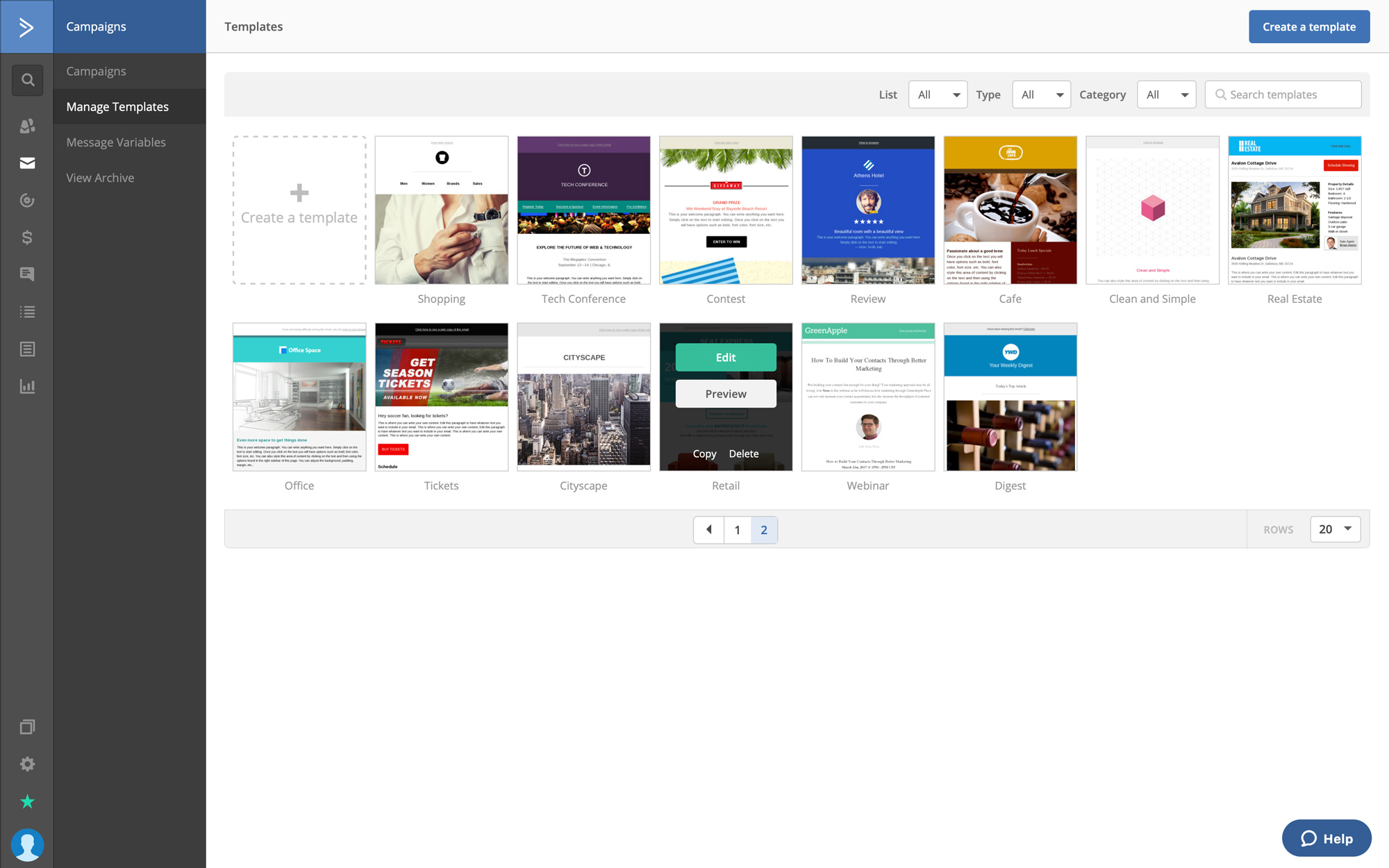This screenshot has width=1389, height=868.
Task: Change the Rows per page dropdown
Action: point(1335,529)
